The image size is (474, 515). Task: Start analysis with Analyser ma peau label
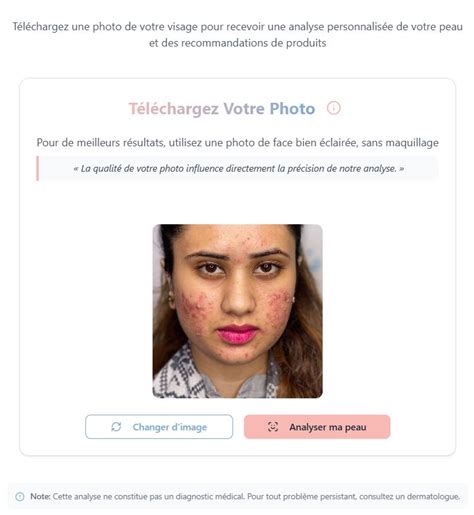(328, 427)
